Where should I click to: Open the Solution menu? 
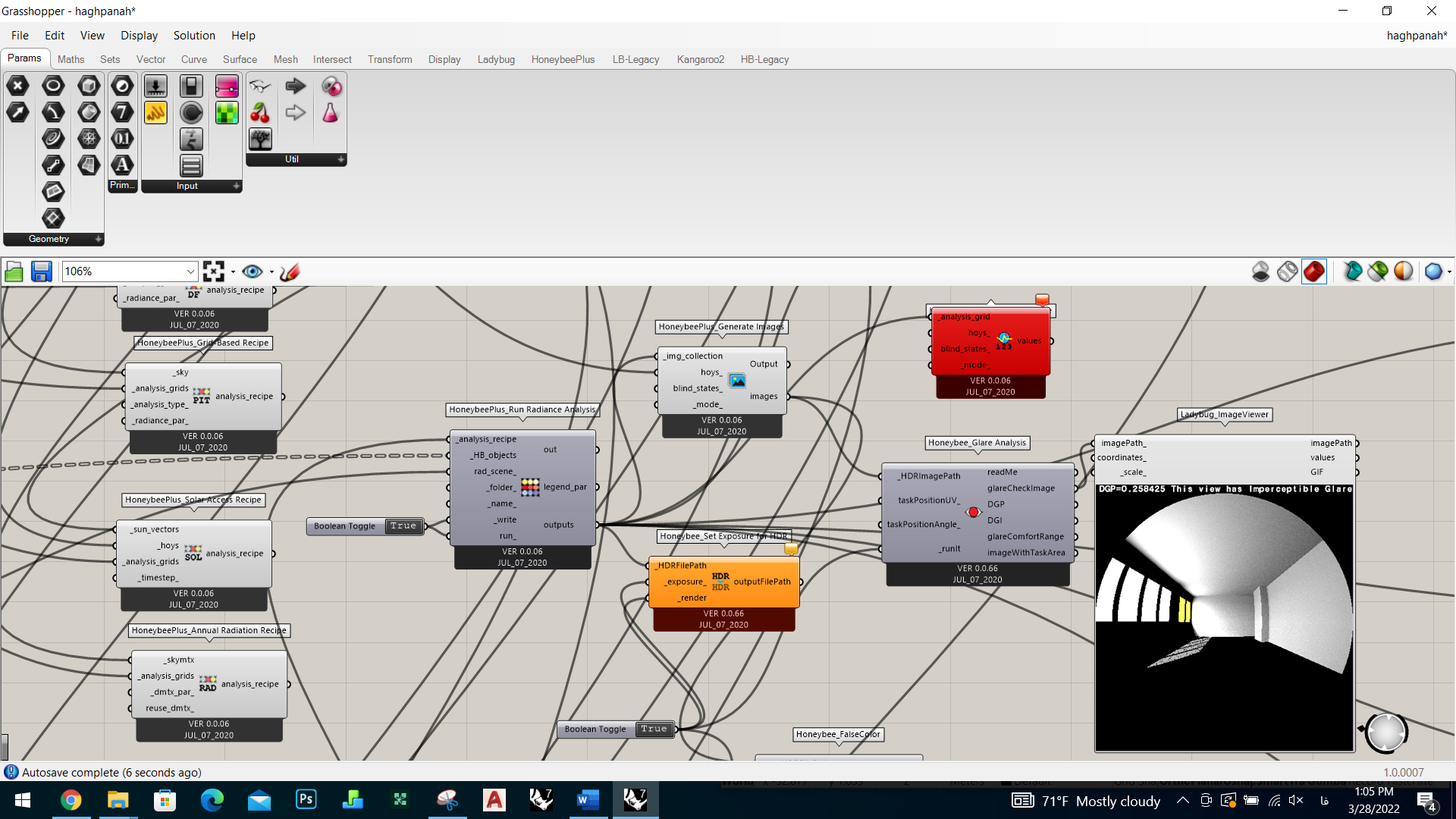click(x=194, y=36)
